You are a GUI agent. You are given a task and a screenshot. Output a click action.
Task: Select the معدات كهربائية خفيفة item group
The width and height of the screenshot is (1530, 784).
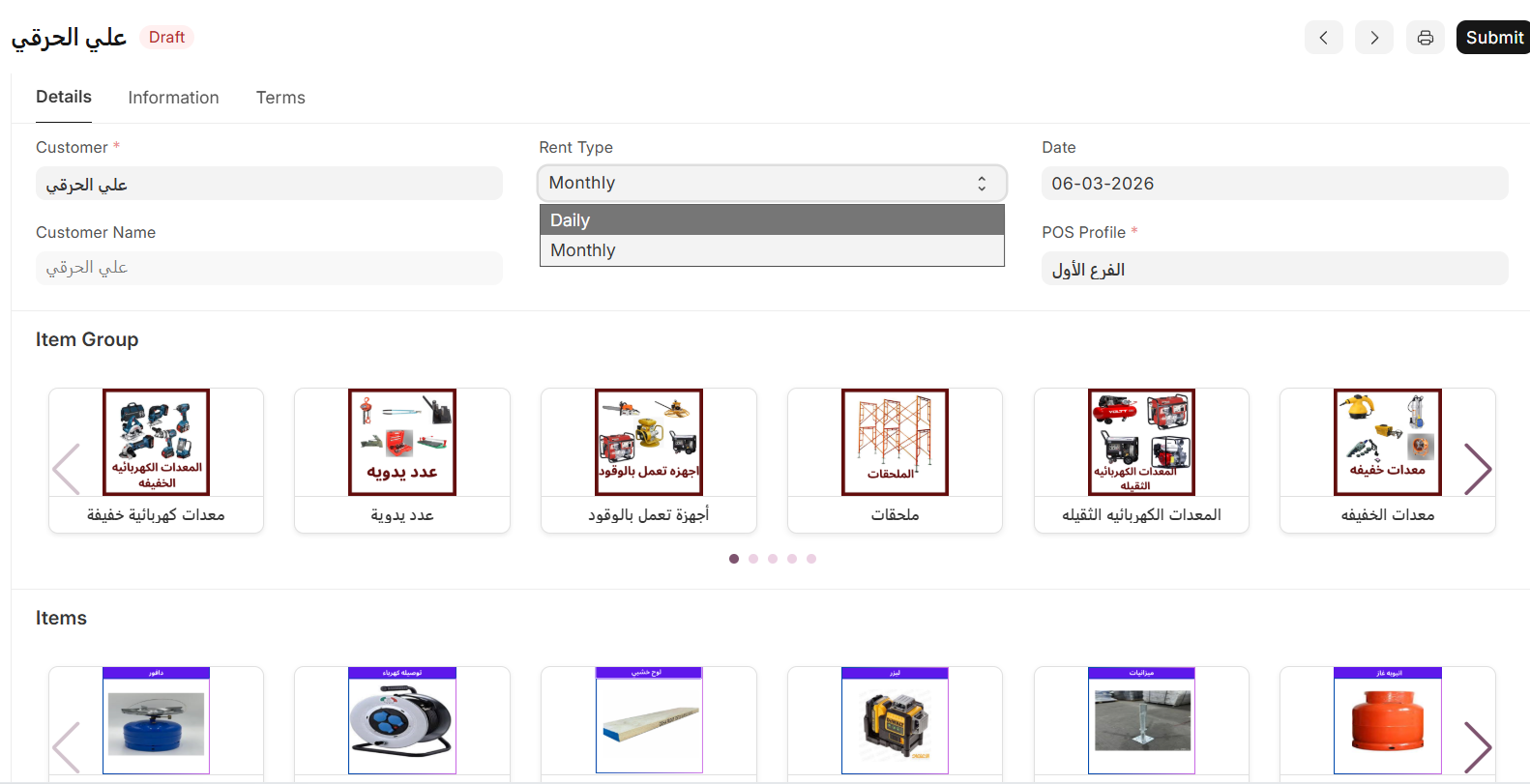[156, 460]
